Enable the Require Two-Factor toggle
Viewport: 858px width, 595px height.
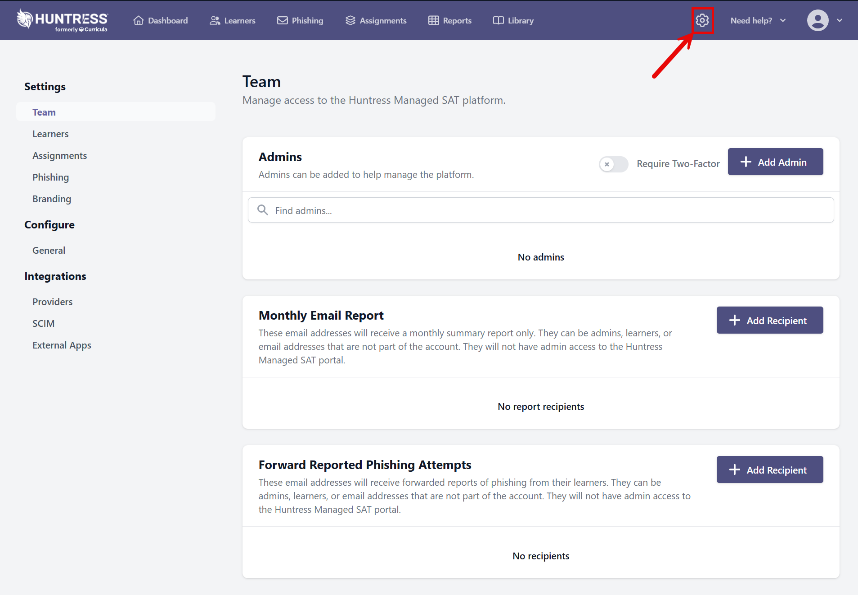point(613,164)
